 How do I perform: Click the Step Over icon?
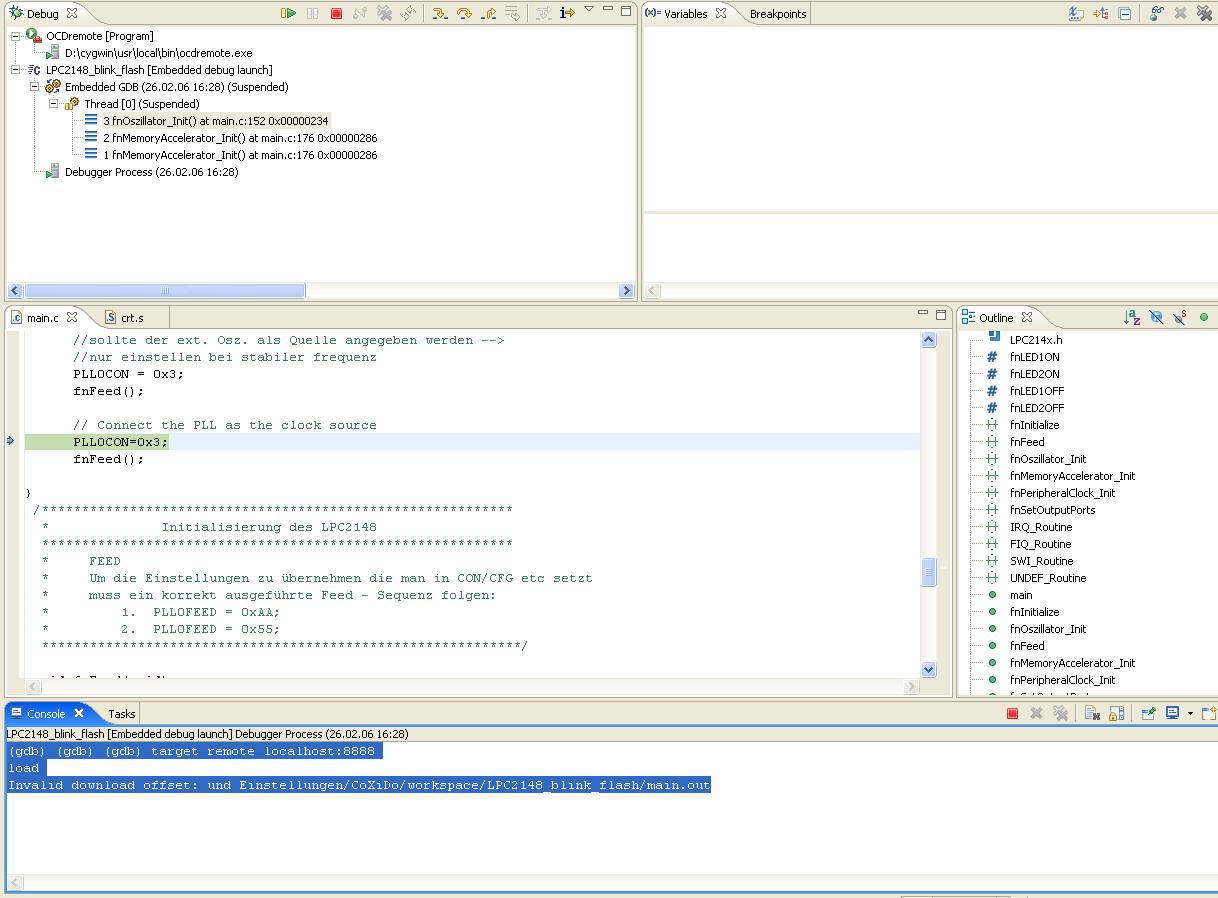point(464,13)
